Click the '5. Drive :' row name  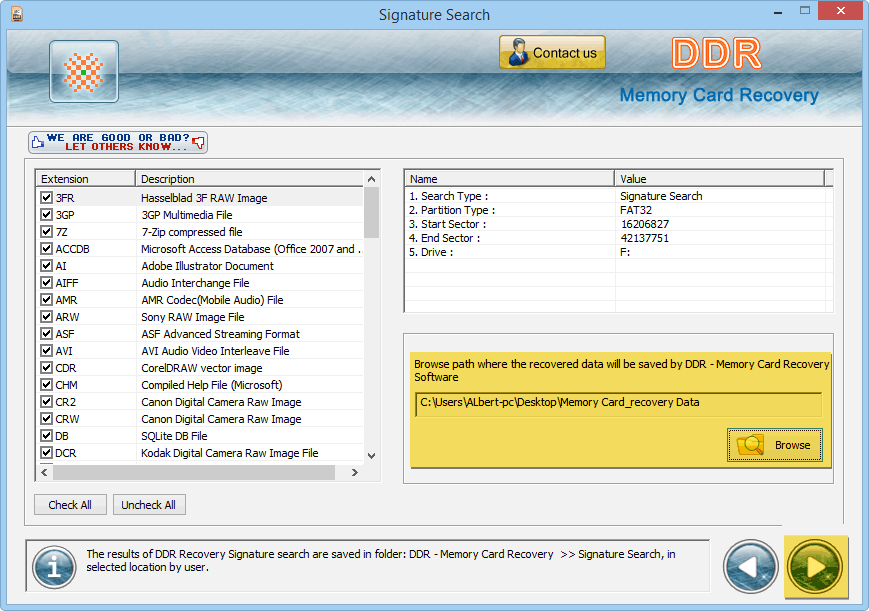click(431, 252)
